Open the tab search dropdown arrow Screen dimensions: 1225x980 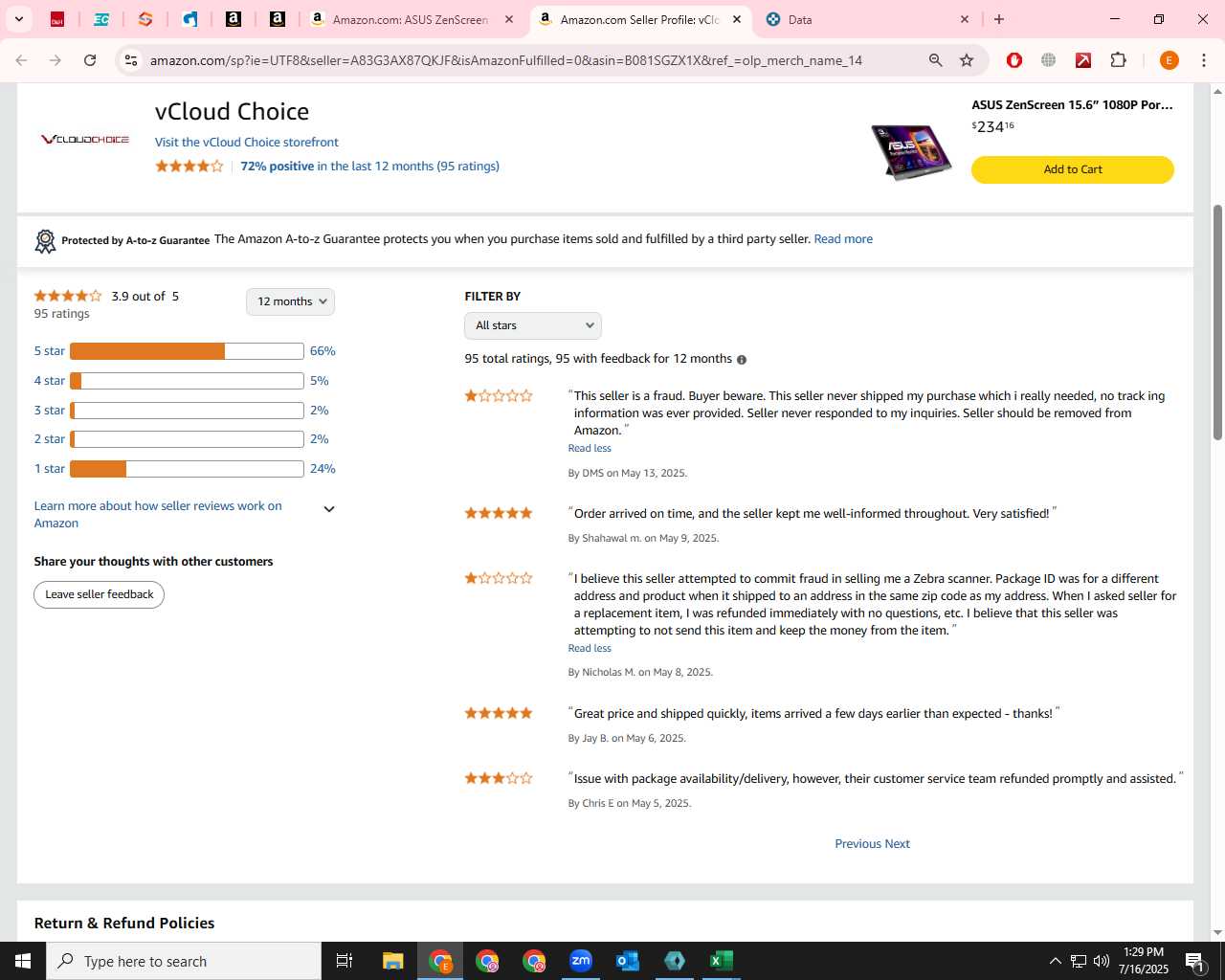coord(18,19)
